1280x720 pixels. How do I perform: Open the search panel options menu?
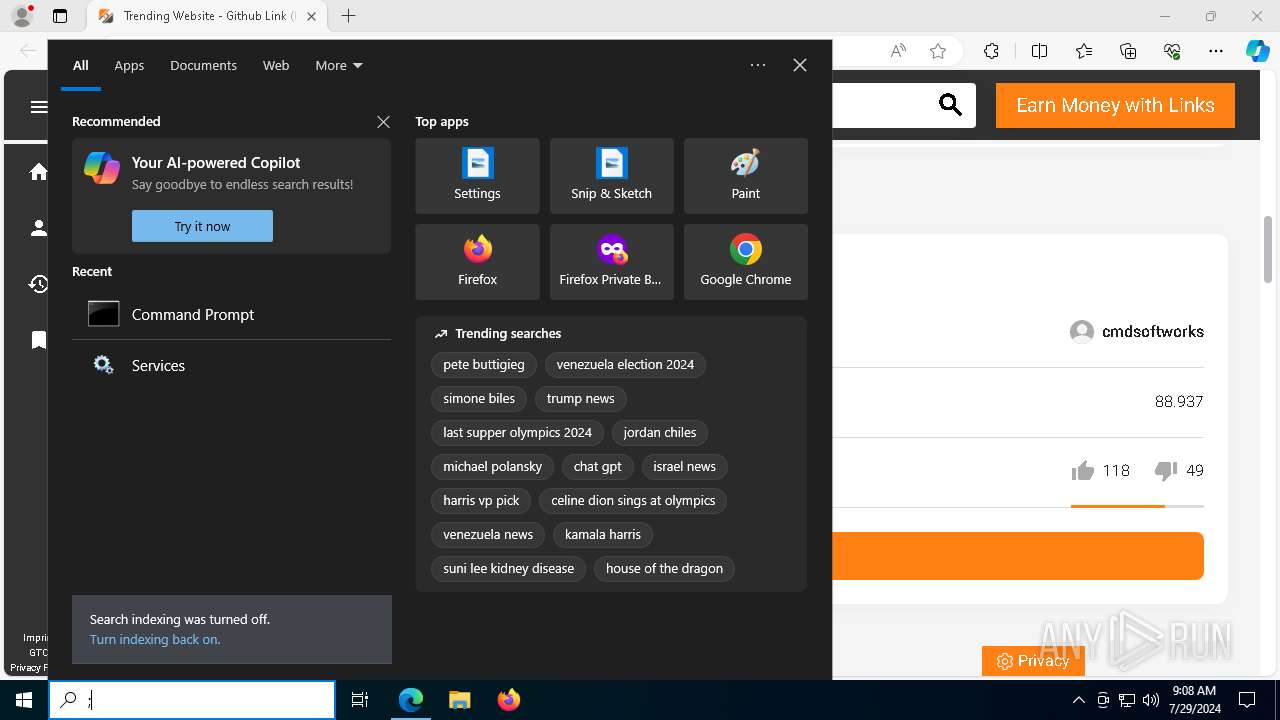(758, 65)
